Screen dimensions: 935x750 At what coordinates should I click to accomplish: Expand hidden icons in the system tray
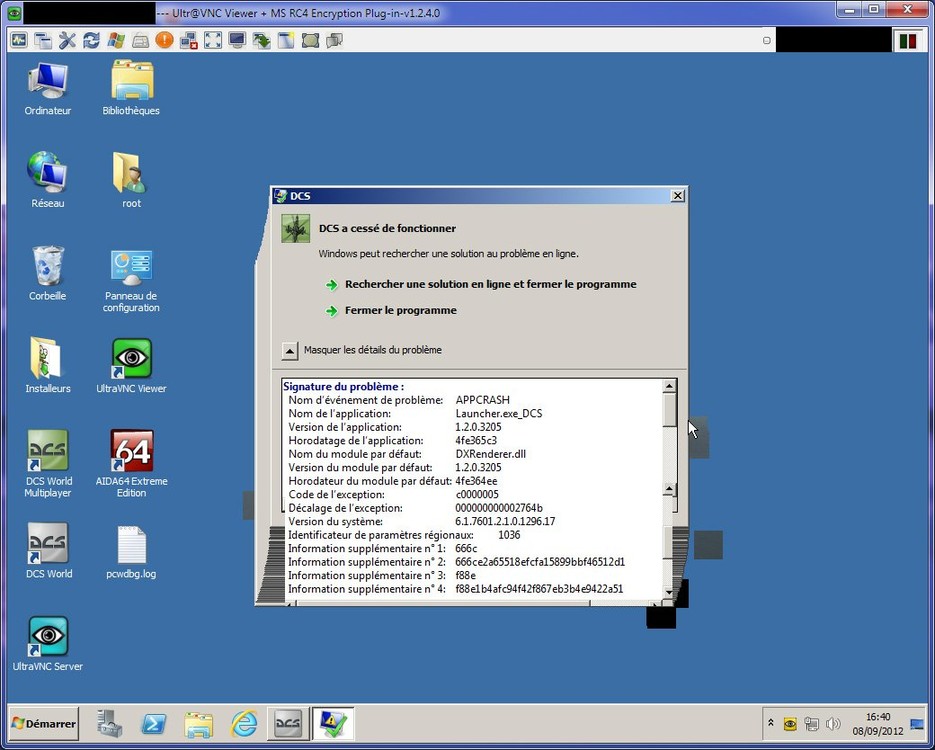(x=771, y=722)
